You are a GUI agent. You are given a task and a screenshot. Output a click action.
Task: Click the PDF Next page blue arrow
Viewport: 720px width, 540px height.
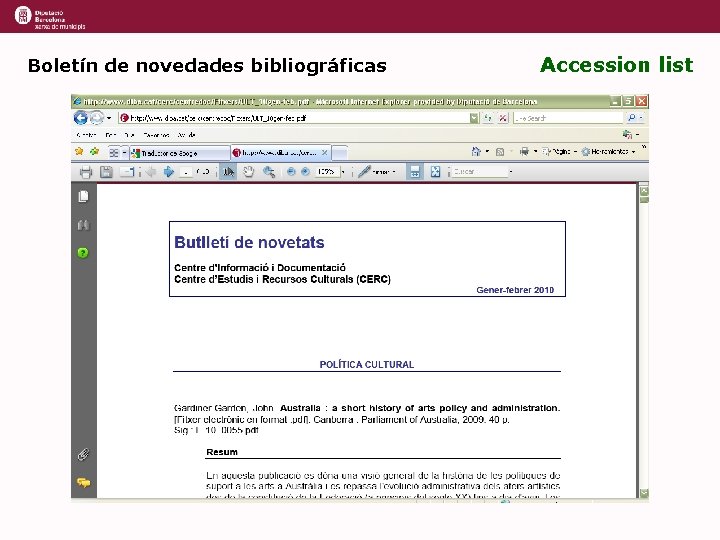[169, 172]
